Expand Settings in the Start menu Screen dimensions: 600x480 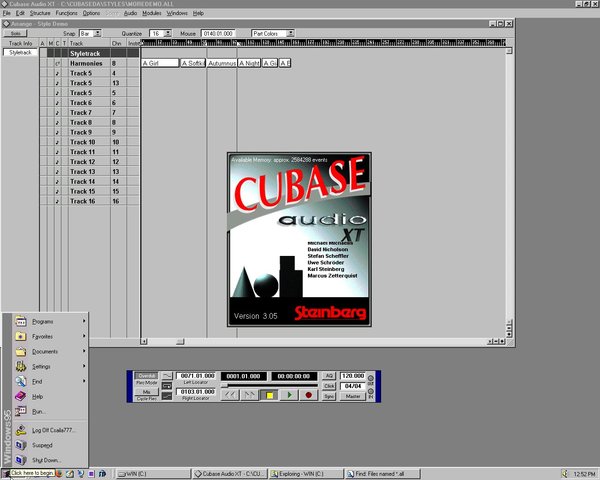coord(50,366)
